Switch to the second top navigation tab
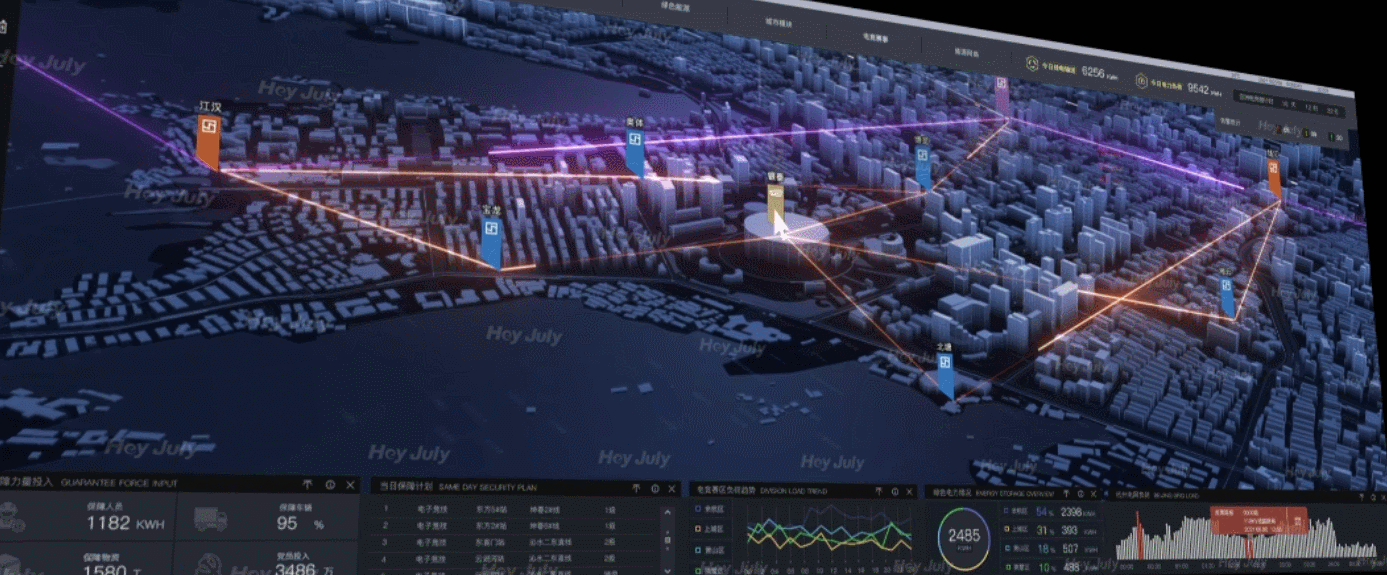Viewport: 1387px width, 575px height. click(x=779, y=23)
